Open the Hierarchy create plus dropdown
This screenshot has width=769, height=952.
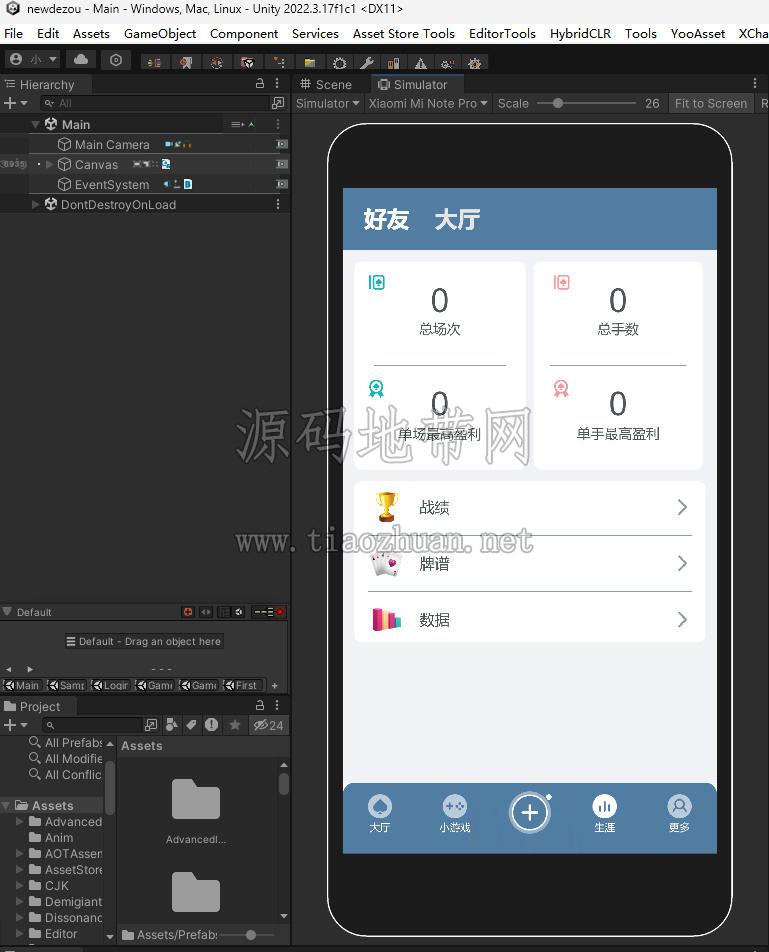coord(15,103)
